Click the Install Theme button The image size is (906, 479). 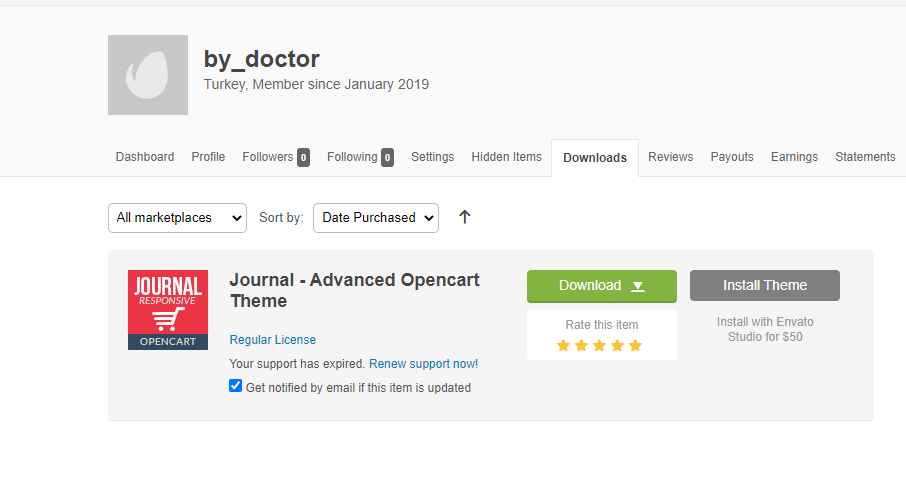click(x=764, y=285)
